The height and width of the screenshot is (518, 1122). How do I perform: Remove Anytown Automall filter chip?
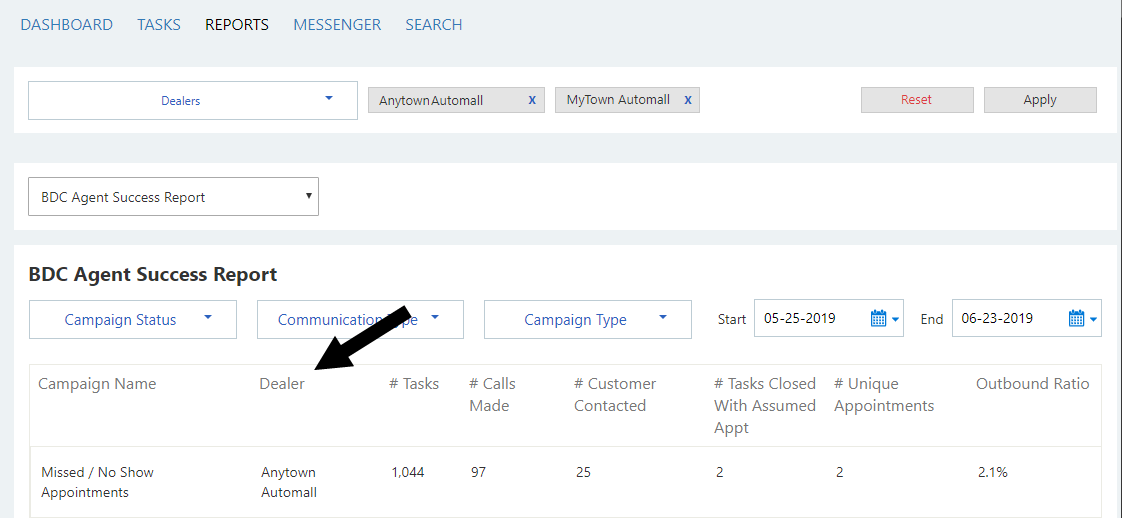[x=532, y=100]
